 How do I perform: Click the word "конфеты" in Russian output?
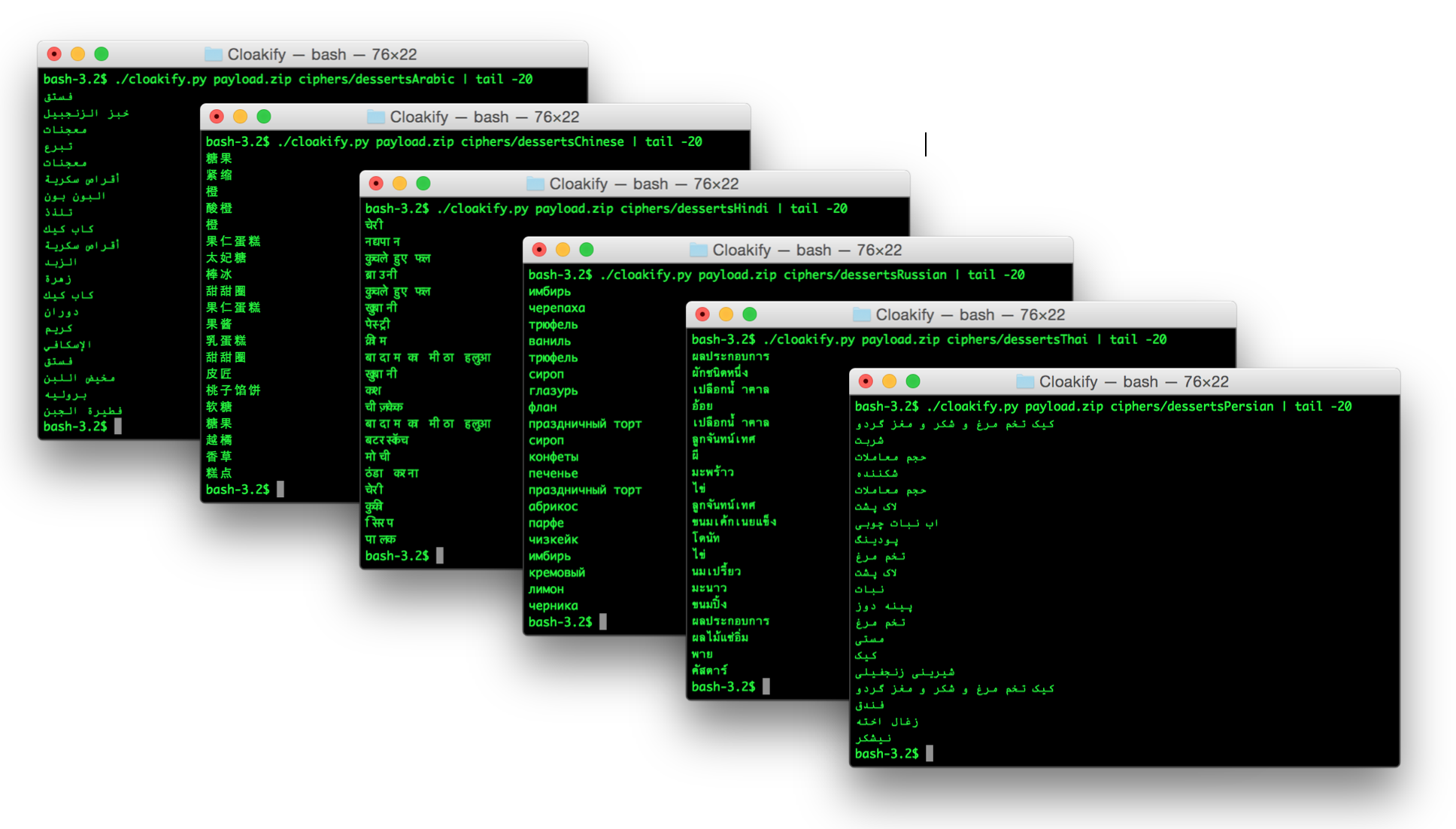coord(553,457)
